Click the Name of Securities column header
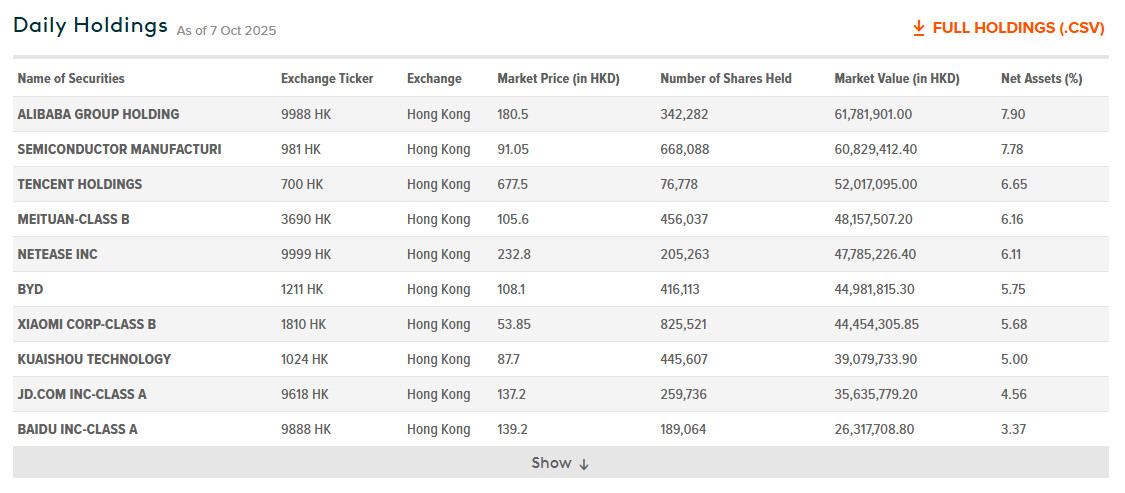 tap(71, 79)
